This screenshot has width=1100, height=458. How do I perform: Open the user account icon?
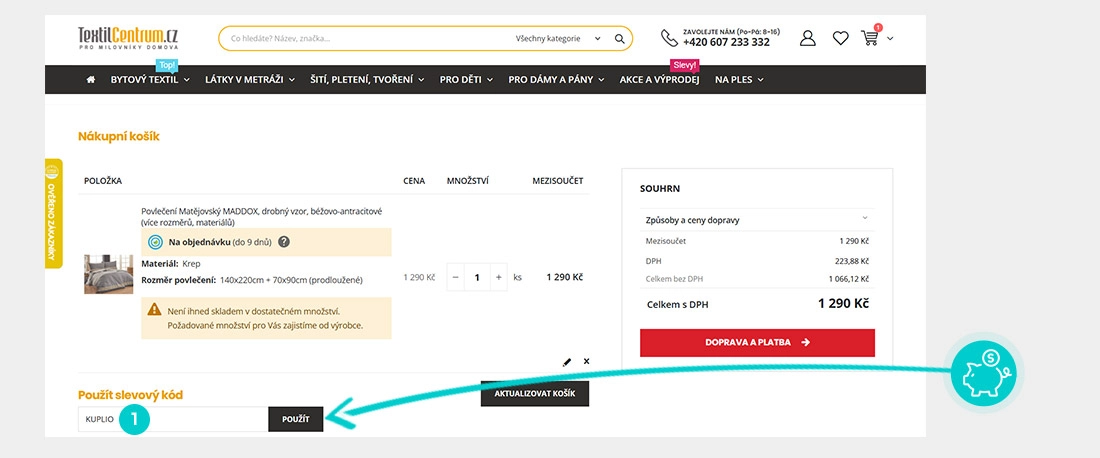point(807,38)
